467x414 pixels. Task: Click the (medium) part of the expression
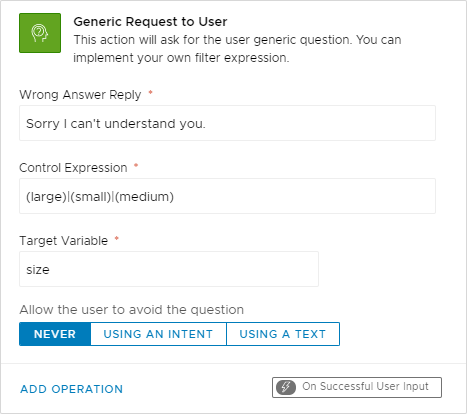[x=145, y=197]
